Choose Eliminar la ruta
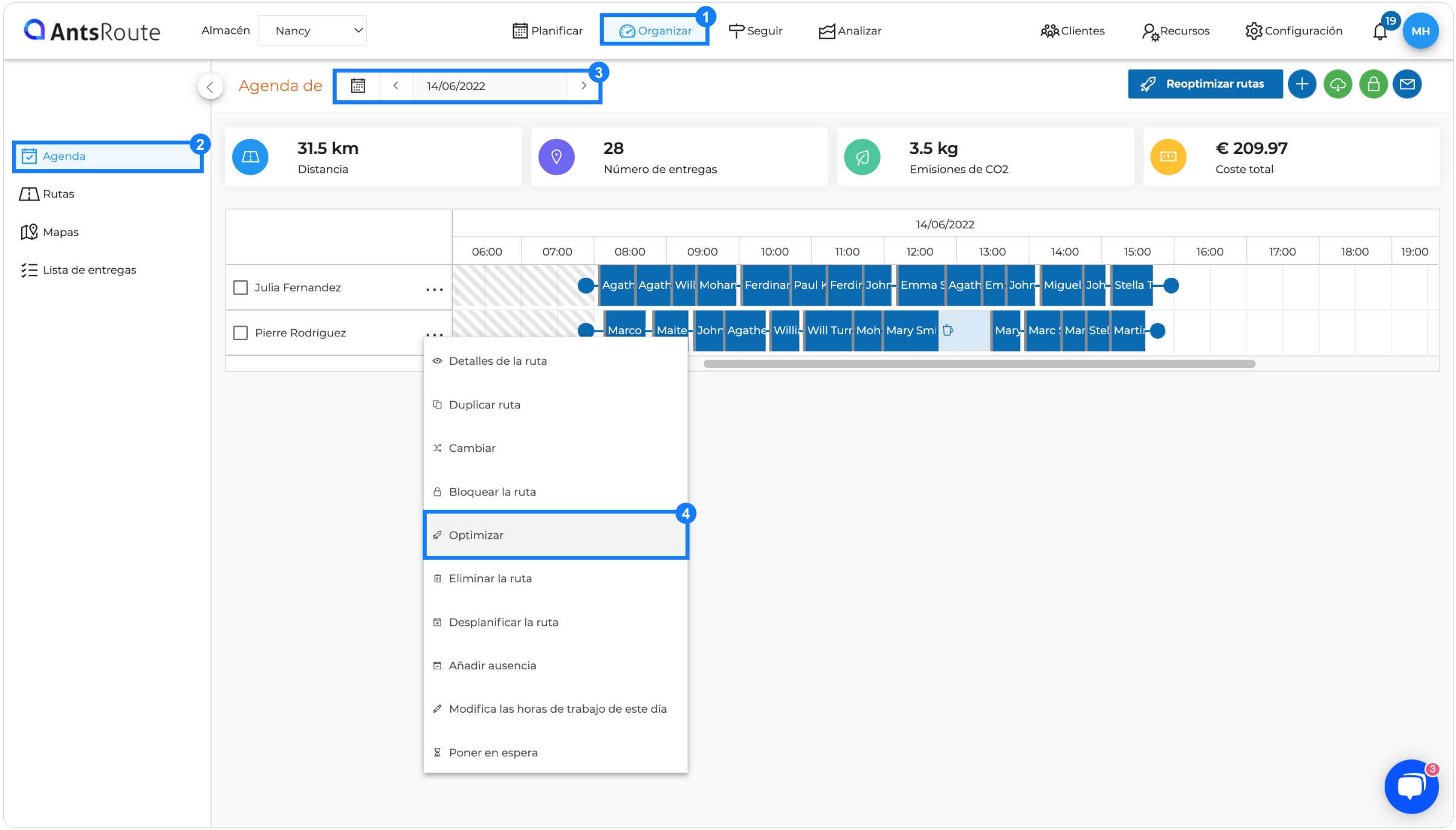 click(x=555, y=579)
